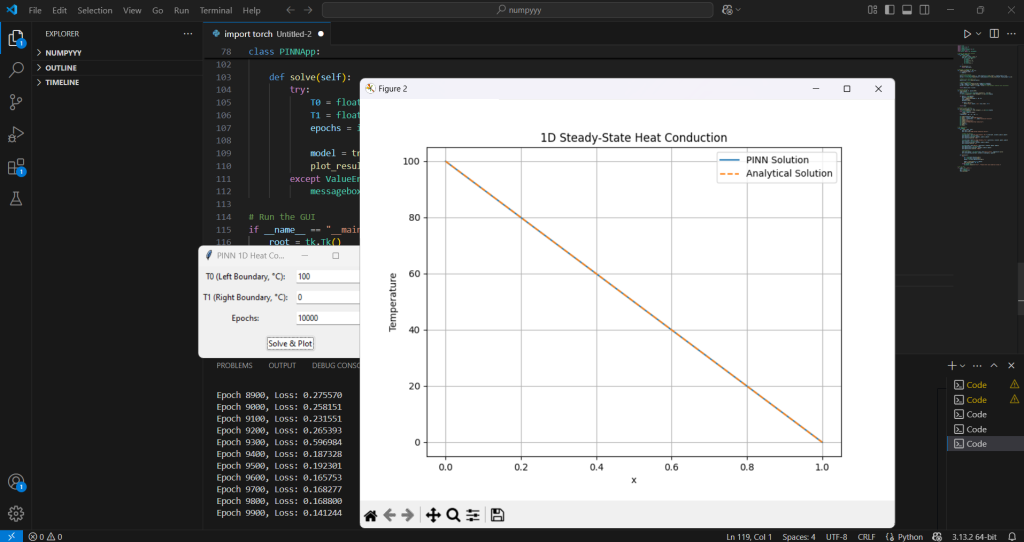Open the Extensions view in activity bar

pyautogui.click(x=16, y=167)
